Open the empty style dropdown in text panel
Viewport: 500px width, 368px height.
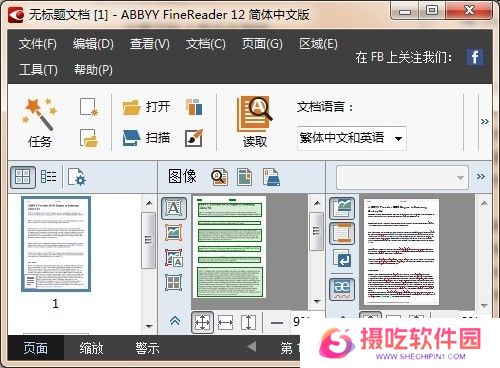click(402, 177)
